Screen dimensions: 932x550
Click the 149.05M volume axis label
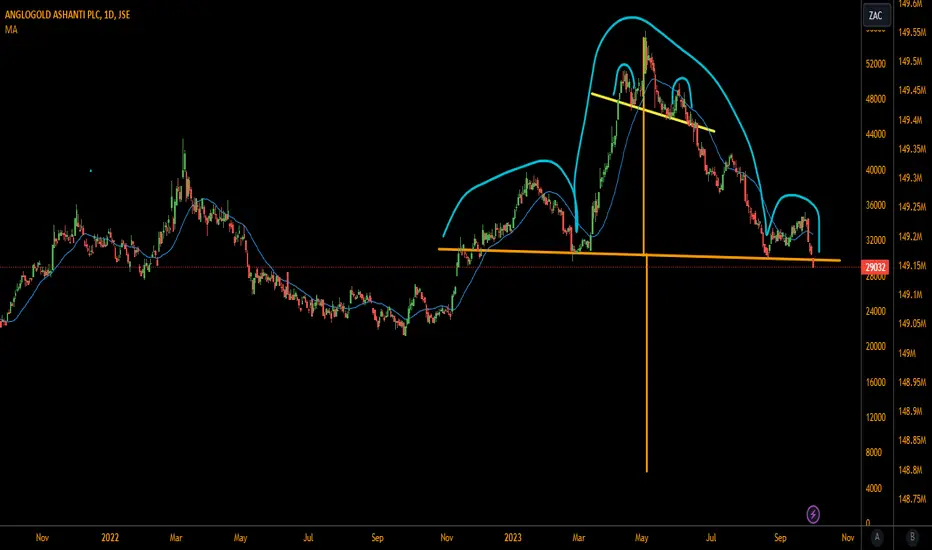[912, 323]
